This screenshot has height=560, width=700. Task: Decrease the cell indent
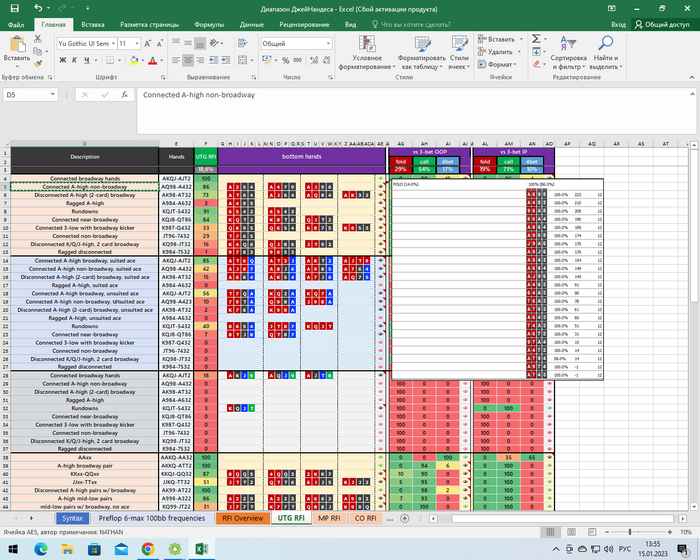coord(214,60)
